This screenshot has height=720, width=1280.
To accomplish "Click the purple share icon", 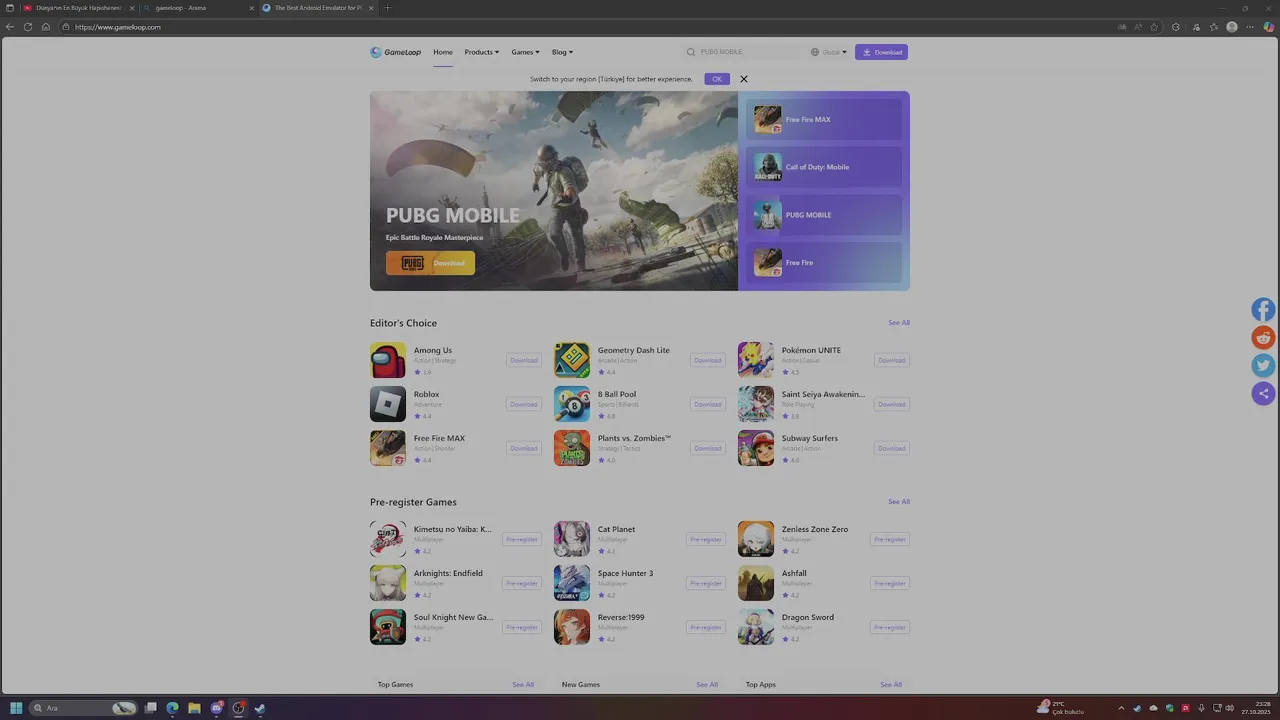I will click(1264, 394).
